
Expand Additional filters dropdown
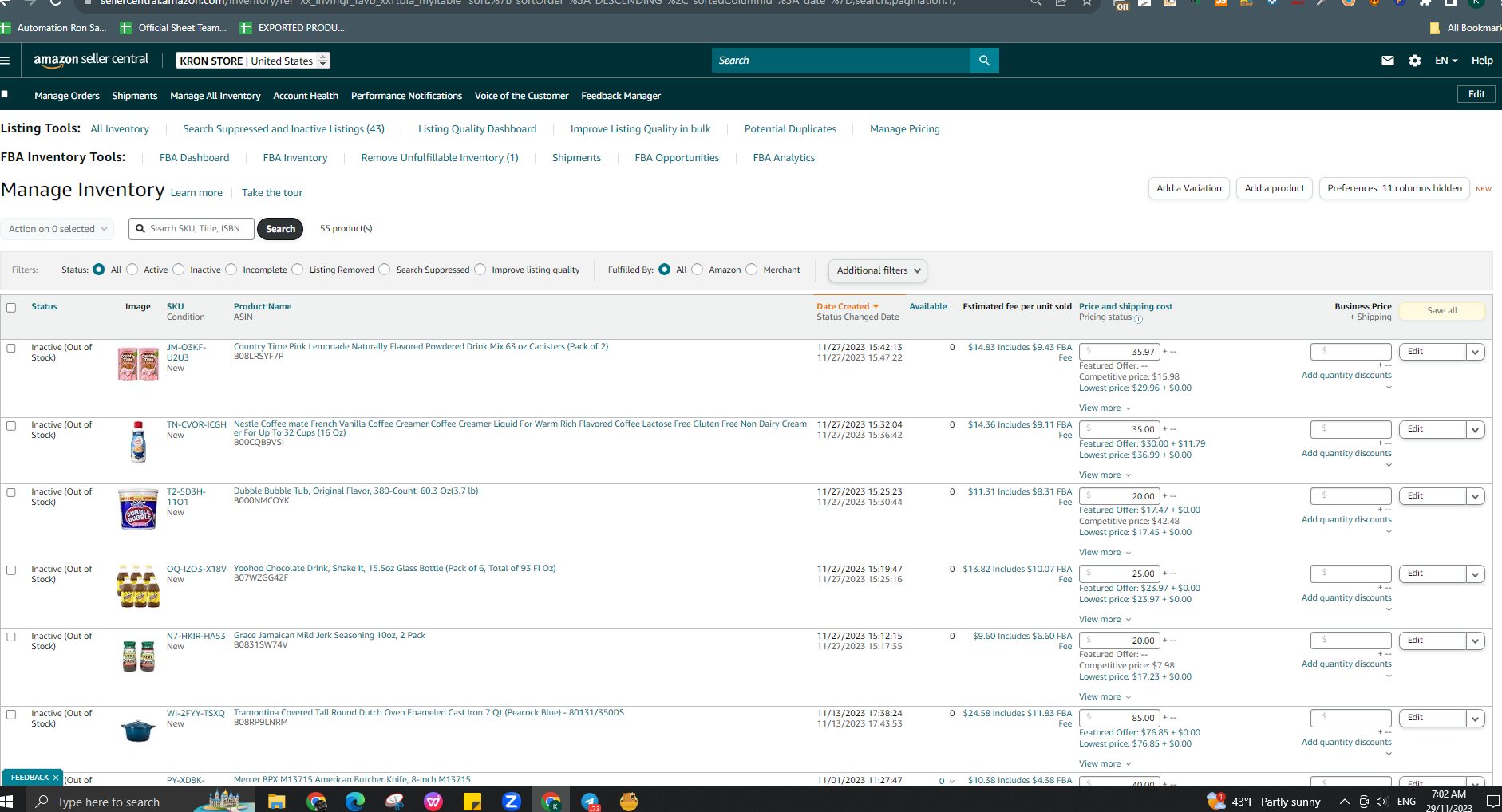pos(878,270)
